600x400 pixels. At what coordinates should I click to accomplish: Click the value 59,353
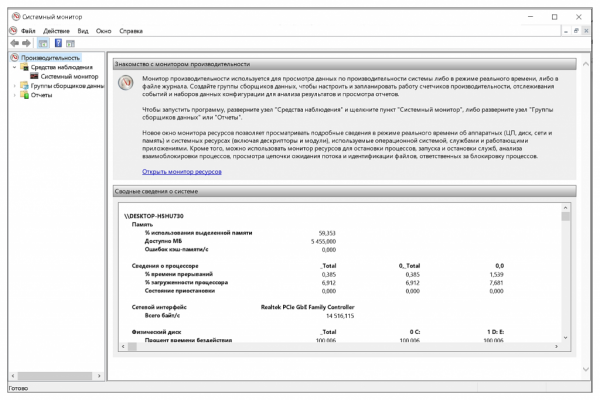point(327,233)
